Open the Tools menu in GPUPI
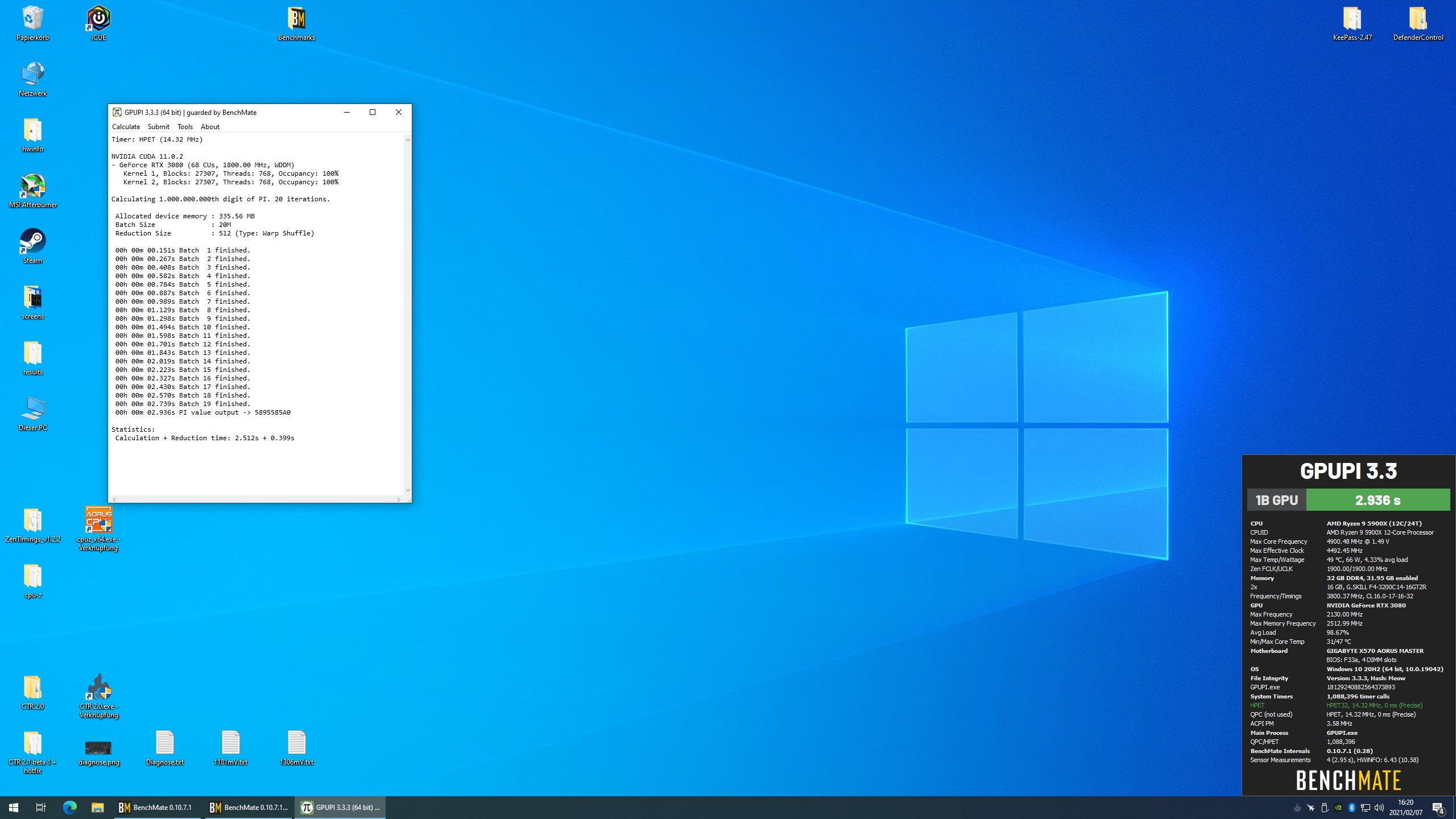This screenshot has height=819, width=1456. click(185, 127)
